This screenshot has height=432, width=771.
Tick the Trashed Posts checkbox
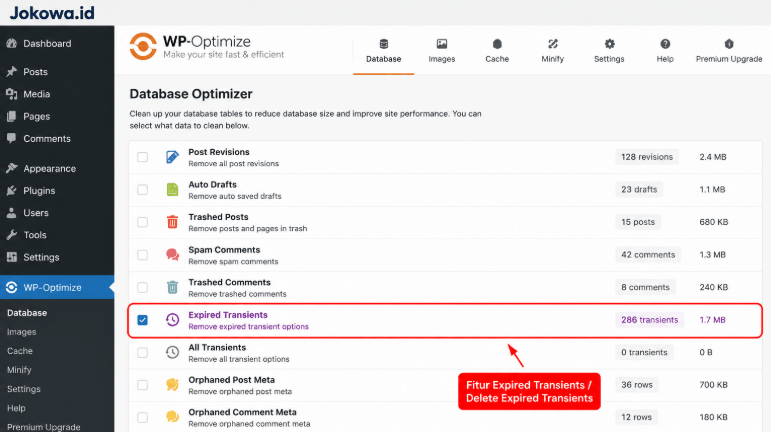click(x=143, y=222)
